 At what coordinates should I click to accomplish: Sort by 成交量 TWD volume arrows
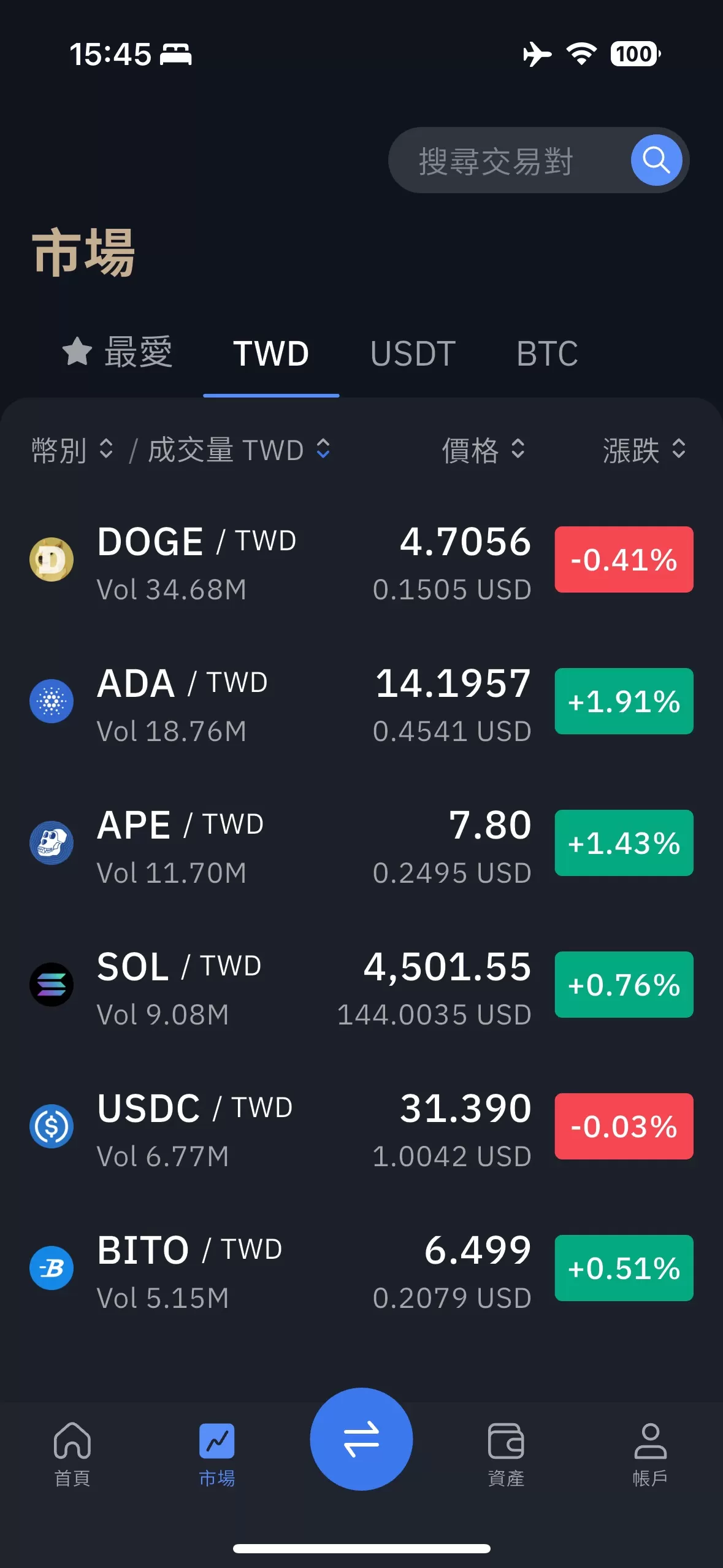tap(323, 449)
